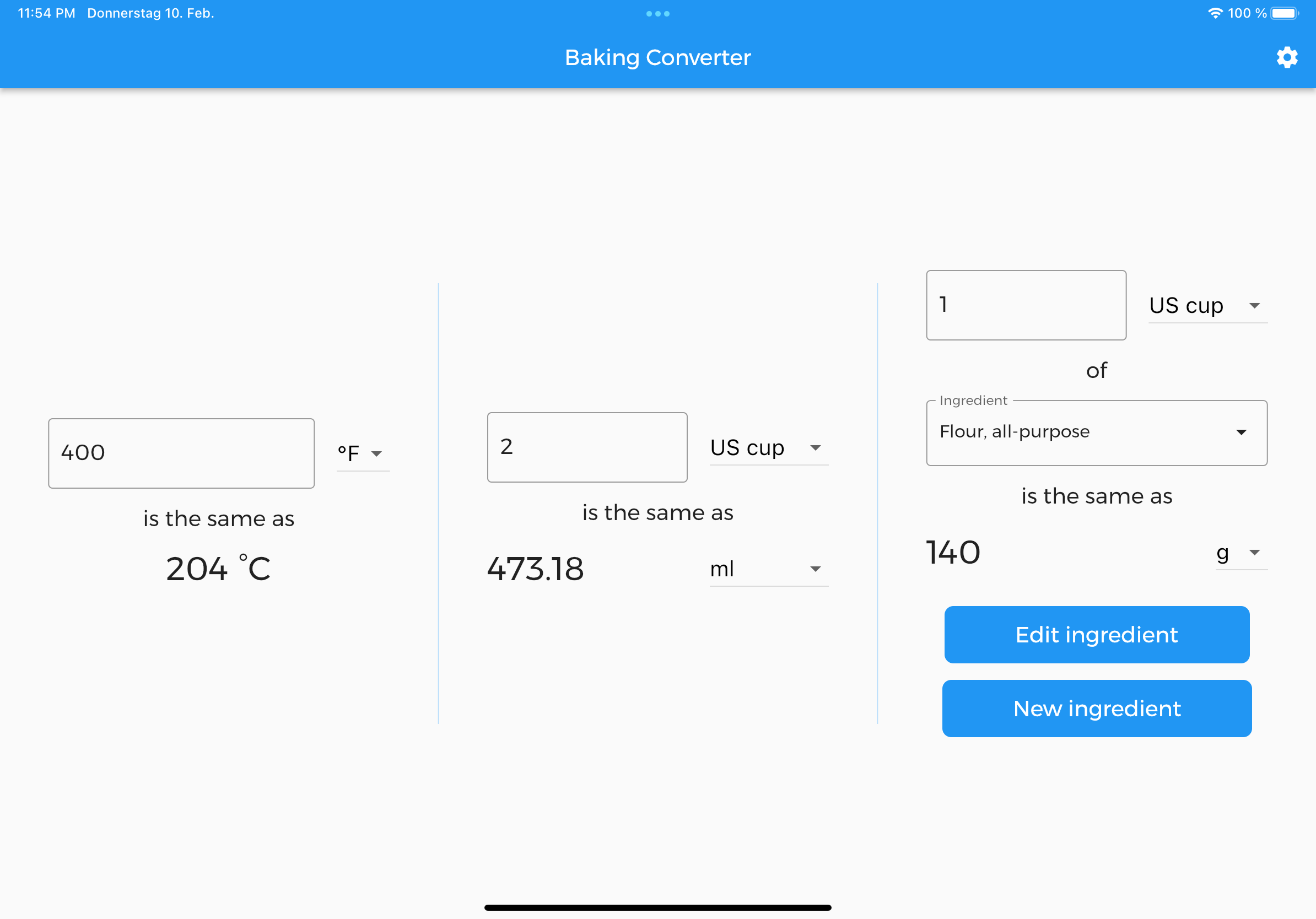Open the ml result unit dropdown
Image resolution: width=1316 pixels, height=919 pixels.
click(767, 569)
